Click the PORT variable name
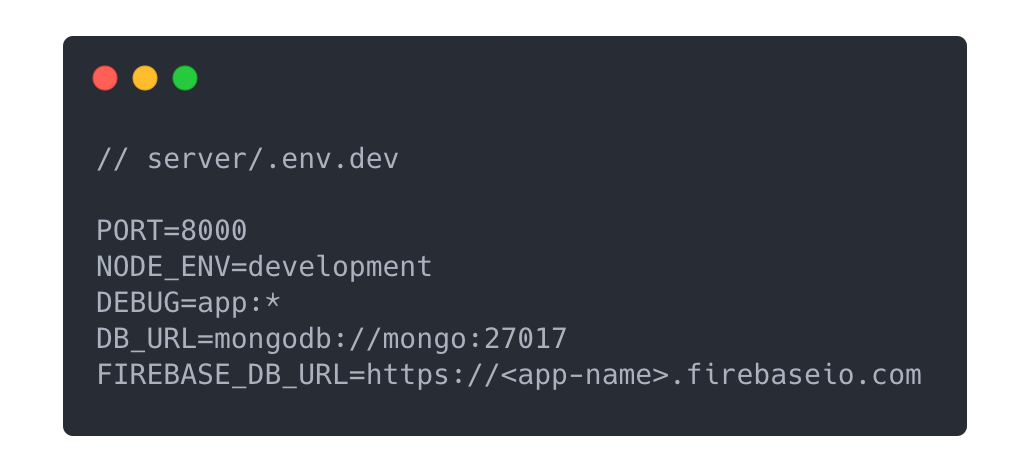Image resolution: width=1030 pixels, height=472 pixels. [x=130, y=231]
